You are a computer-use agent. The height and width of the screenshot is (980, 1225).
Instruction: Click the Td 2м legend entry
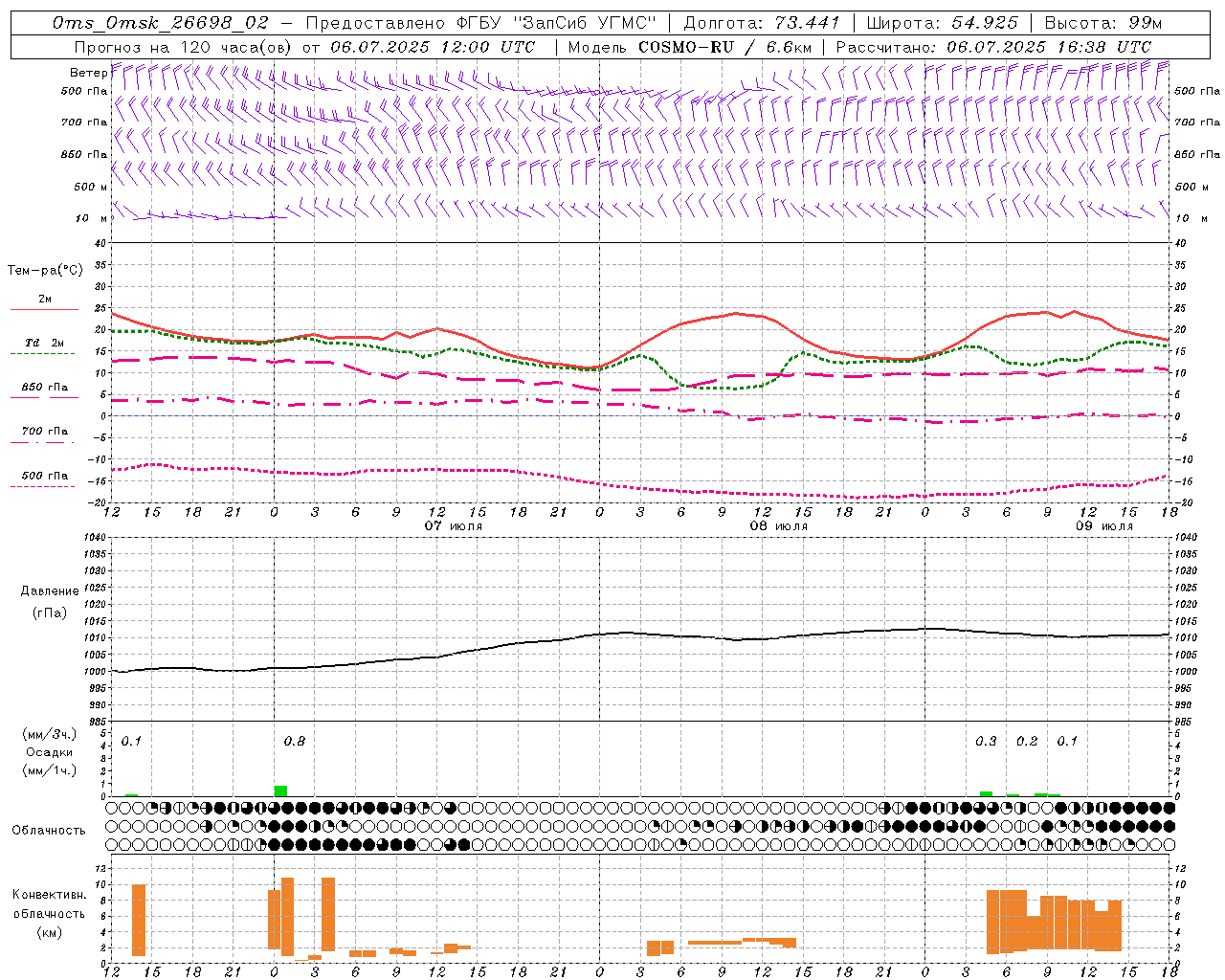[x=44, y=343]
